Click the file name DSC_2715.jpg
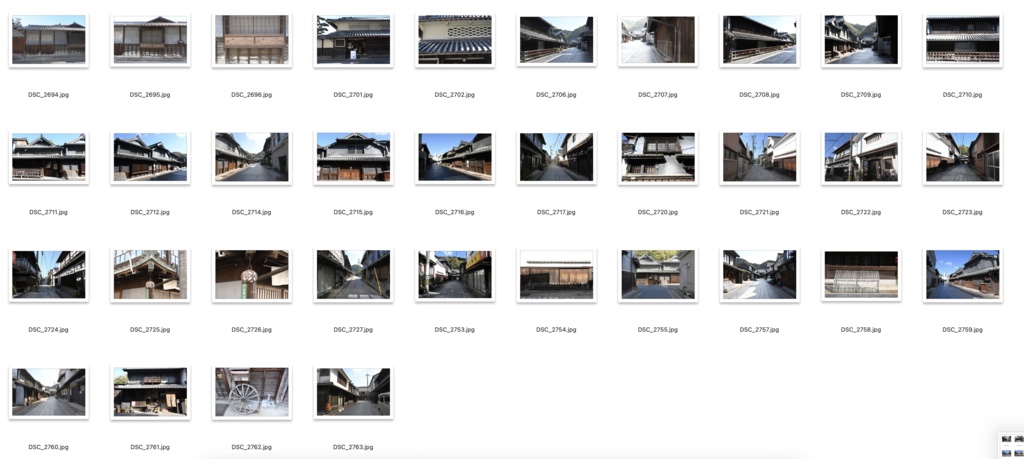 353,212
